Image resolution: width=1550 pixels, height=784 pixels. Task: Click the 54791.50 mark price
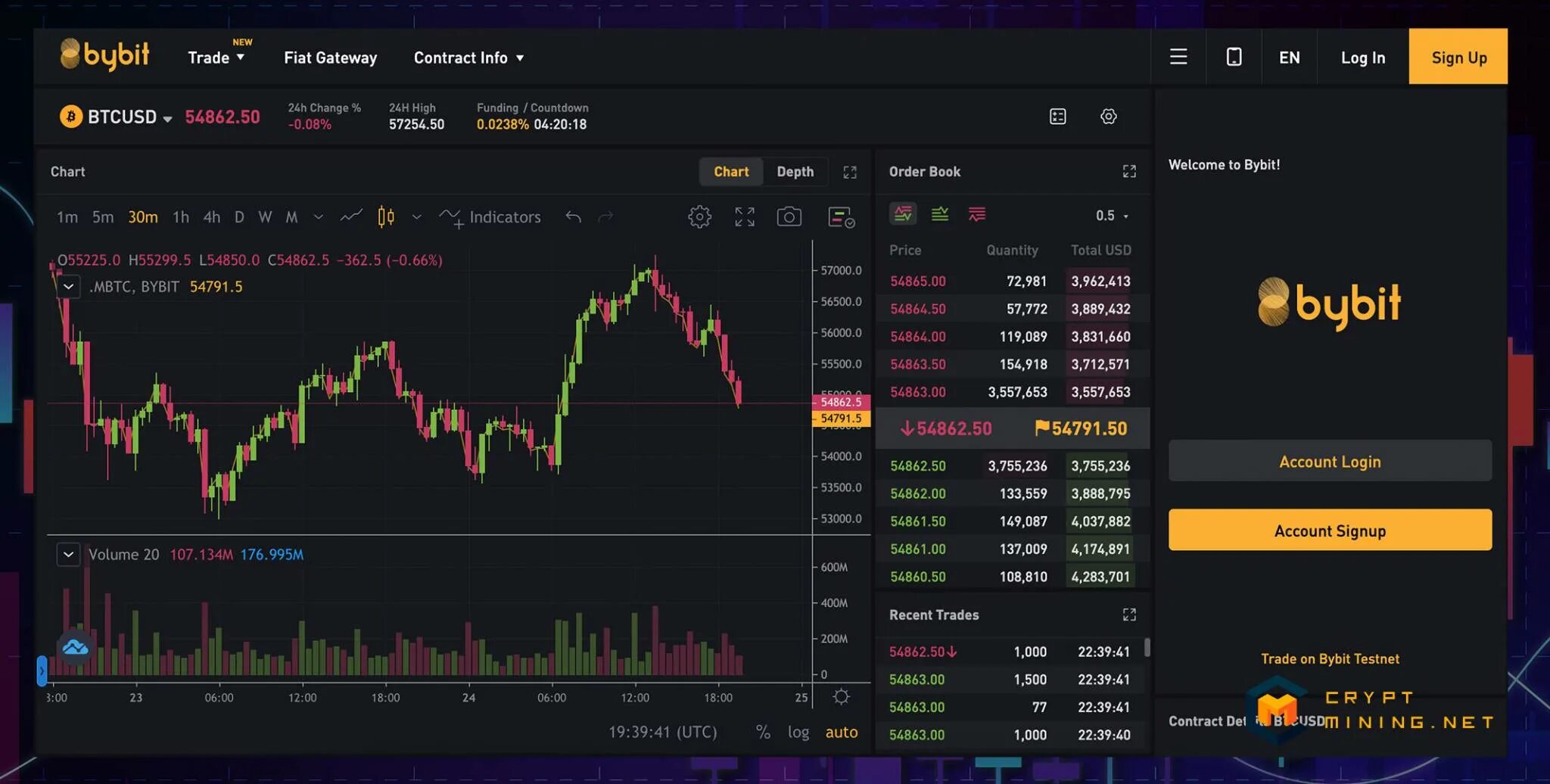click(x=1081, y=428)
